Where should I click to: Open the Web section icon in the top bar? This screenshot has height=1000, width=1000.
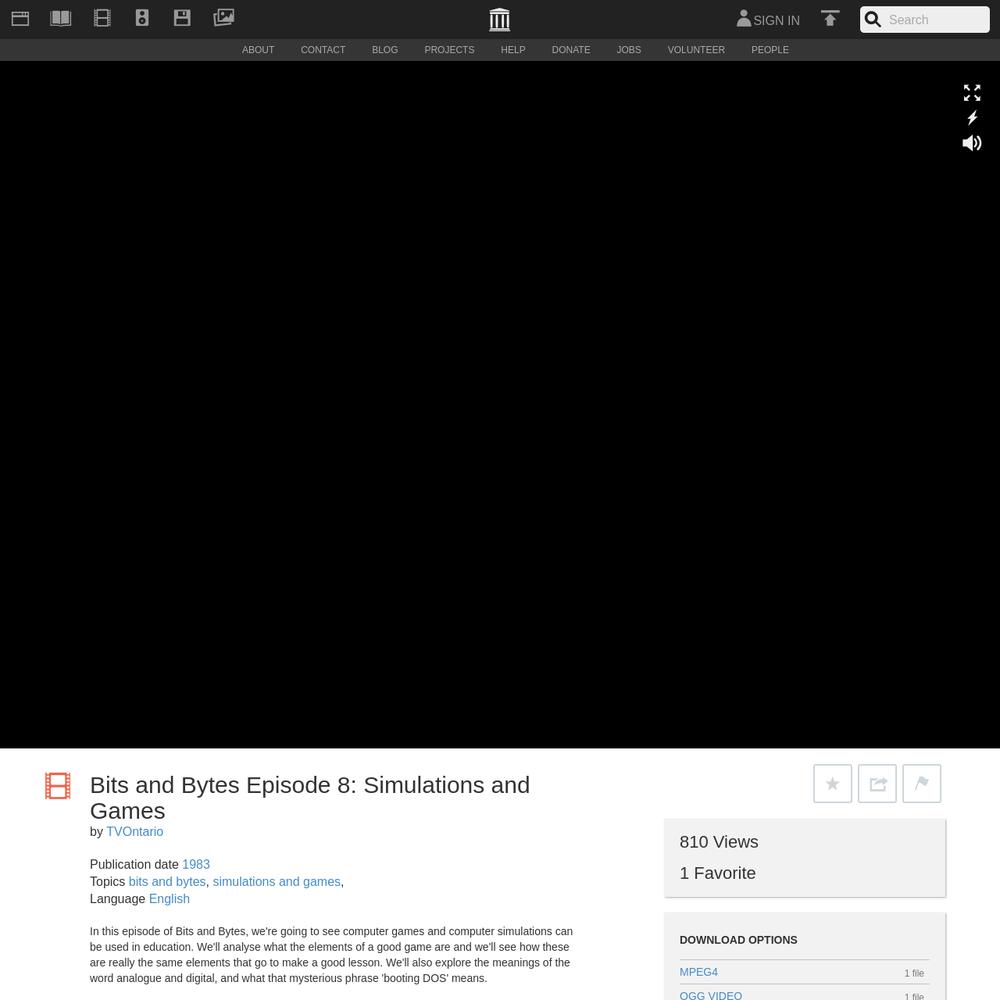[20, 18]
